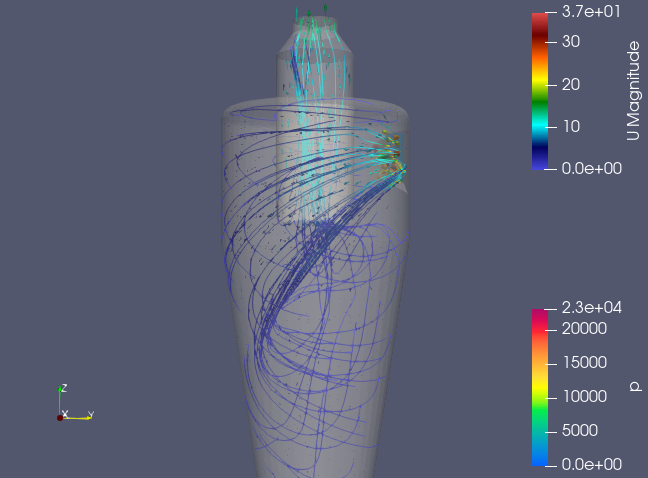The width and height of the screenshot is (648, 478).
Task: Click the red origin of orientation axes
Action: [x=60, y=417]
